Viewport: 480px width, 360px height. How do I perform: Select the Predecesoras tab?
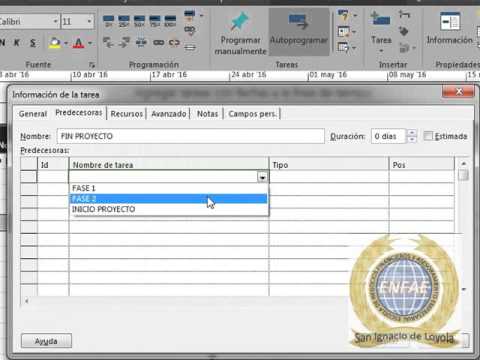coord(79,113)
